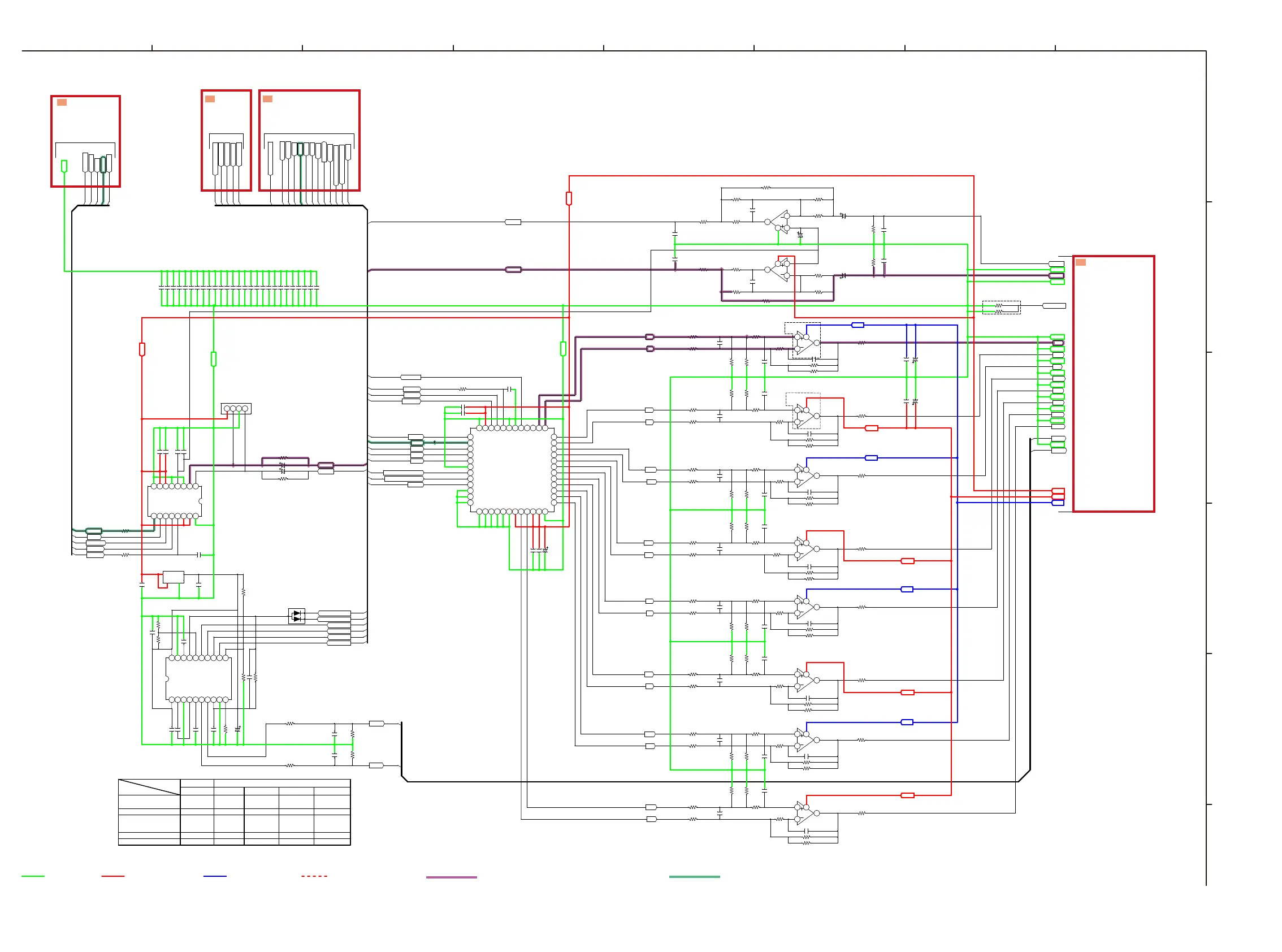Viewport: 1282px width, 952px height.
Task: Click the dual diode symbol box
Action: (296, 616)
